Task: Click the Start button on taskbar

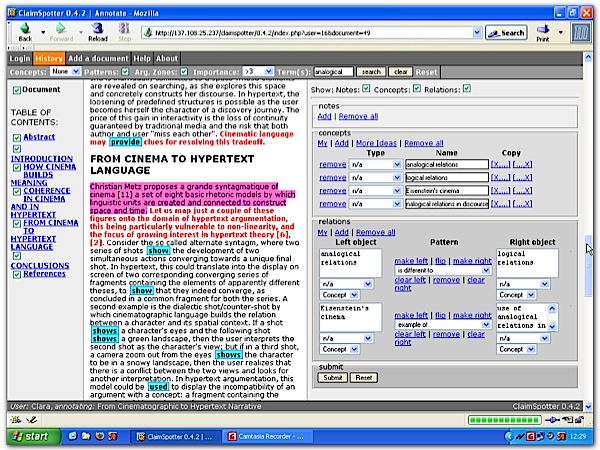Action: [x=32, y=436]
